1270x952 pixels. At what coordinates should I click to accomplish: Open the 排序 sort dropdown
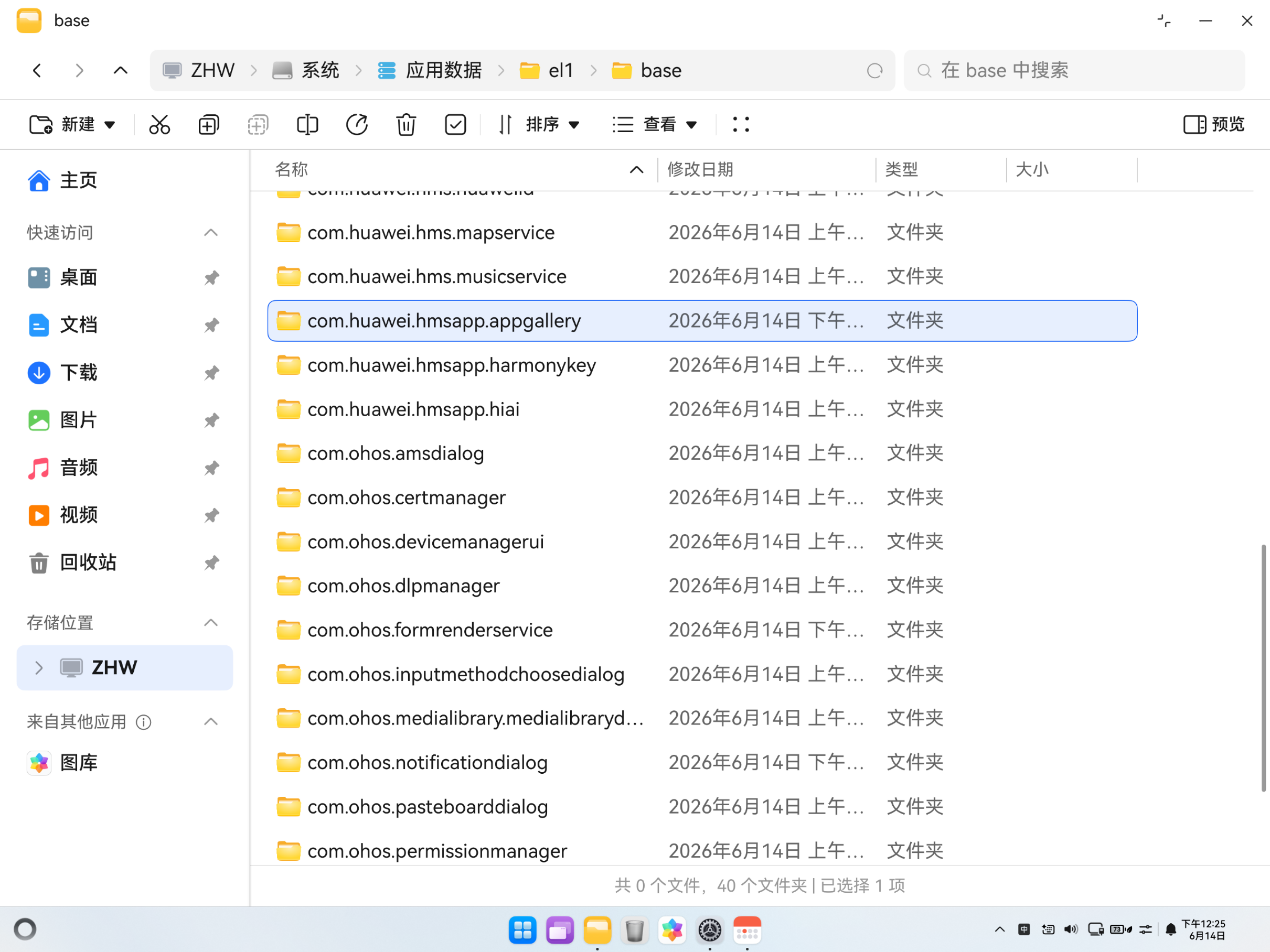click(539, 124)
